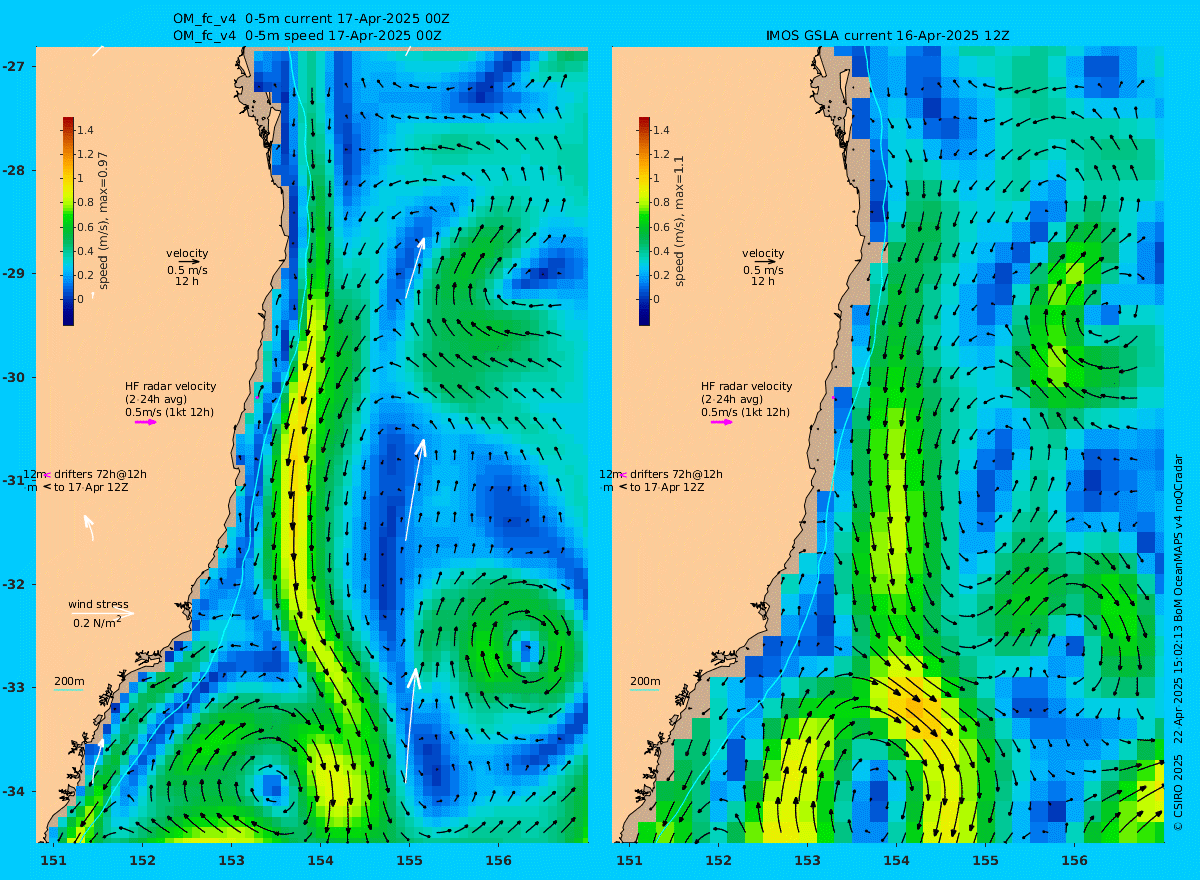Click the 1.4 tick on OM_fc_v4 color bar
The image size is (1200, 880).
(86, 130)
